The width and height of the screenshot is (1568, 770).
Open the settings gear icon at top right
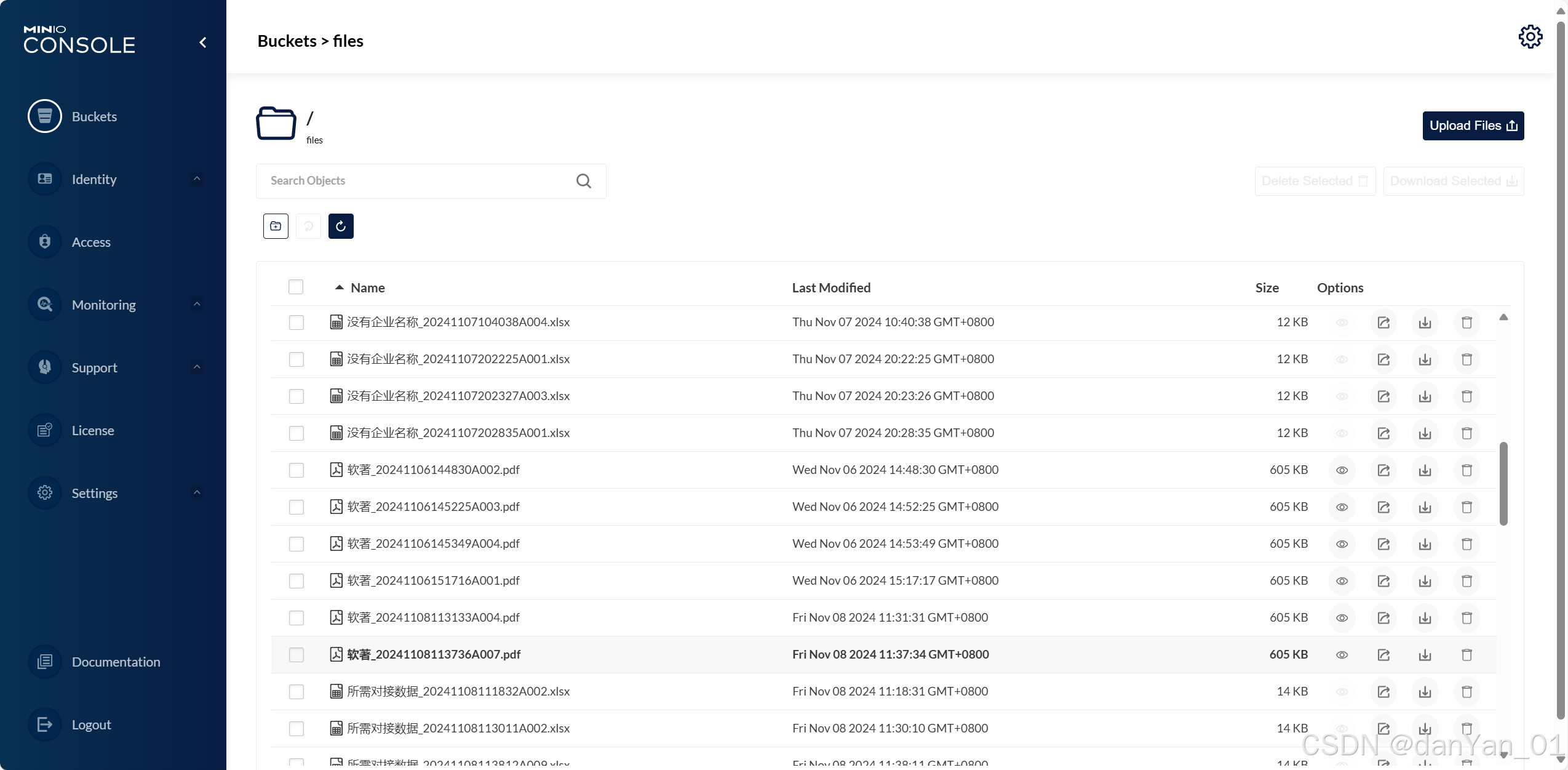(x=1530, y=37)
